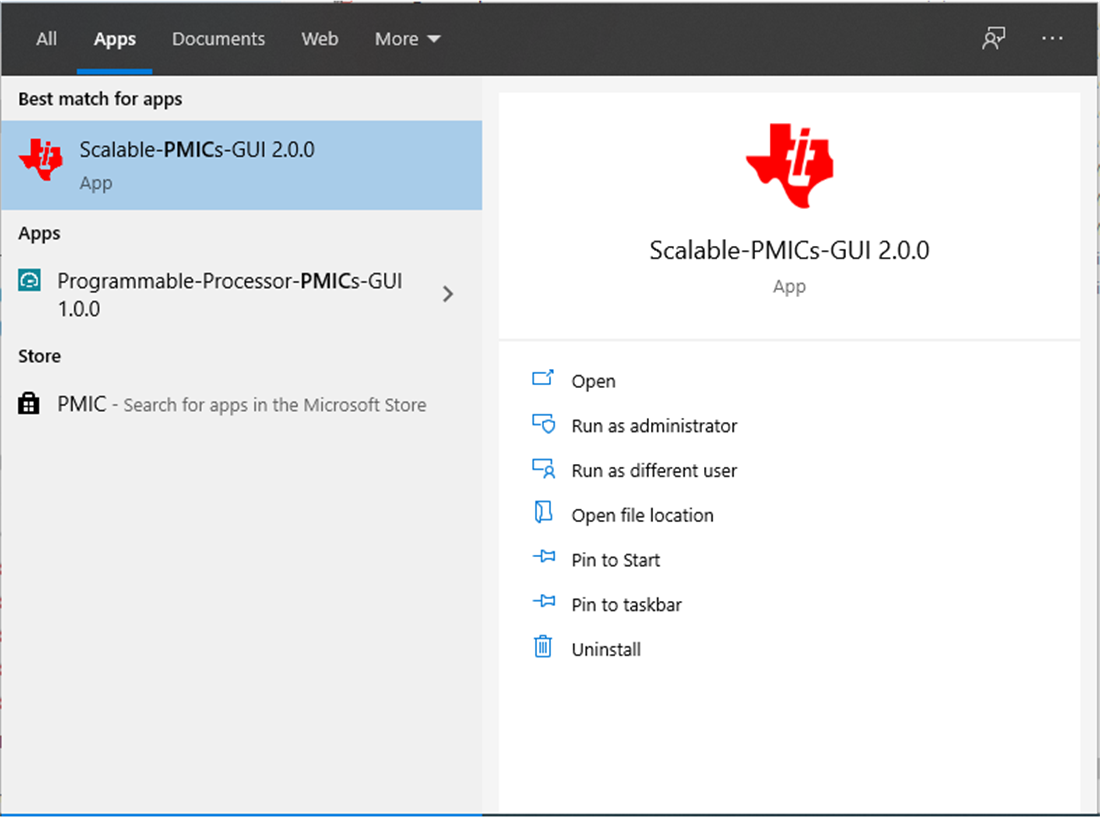Click the Run as different user icon
Image resolution: width=1100 pixels, height=817 pixels.
click(543, 469)
